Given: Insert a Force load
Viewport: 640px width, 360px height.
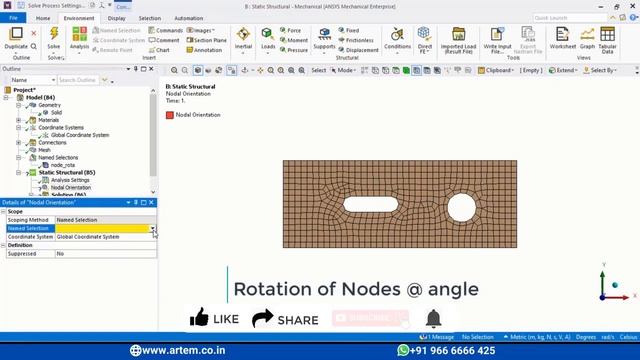Looking at the screenshot, I should click(x=290, y=30).
